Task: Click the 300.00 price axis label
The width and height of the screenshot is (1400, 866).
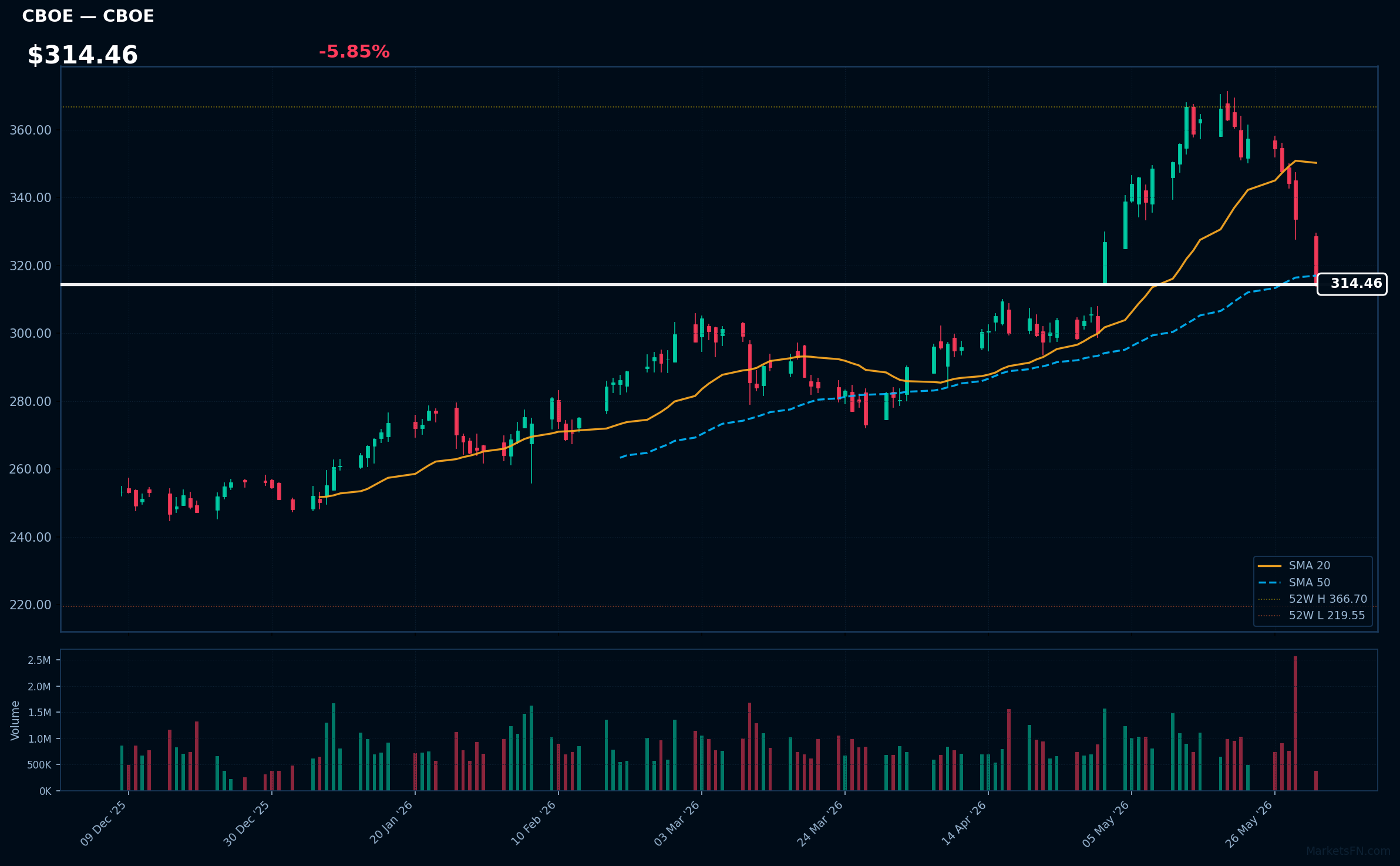Action: 31,333
